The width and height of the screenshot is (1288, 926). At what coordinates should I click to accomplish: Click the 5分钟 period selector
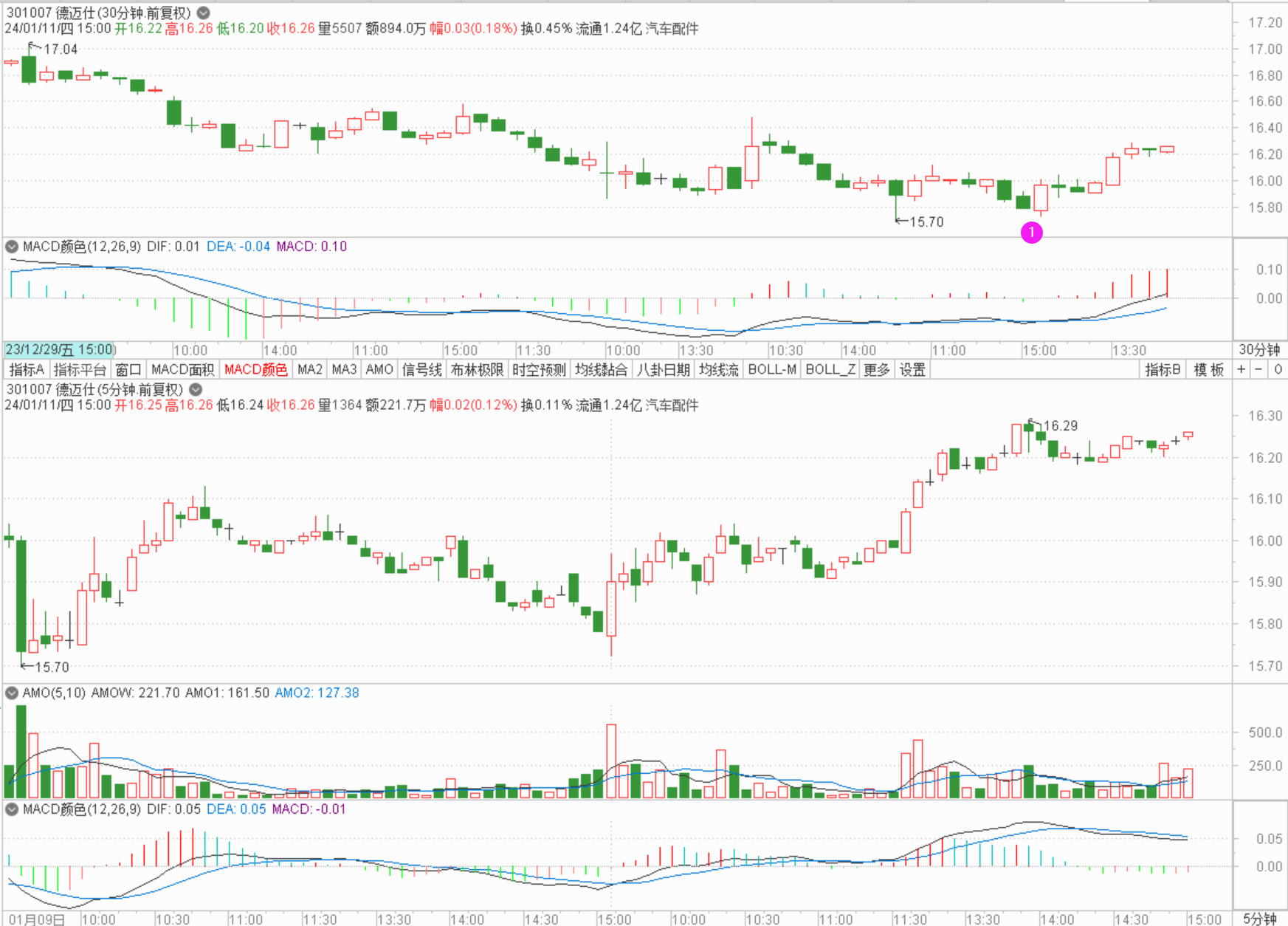1259,919
